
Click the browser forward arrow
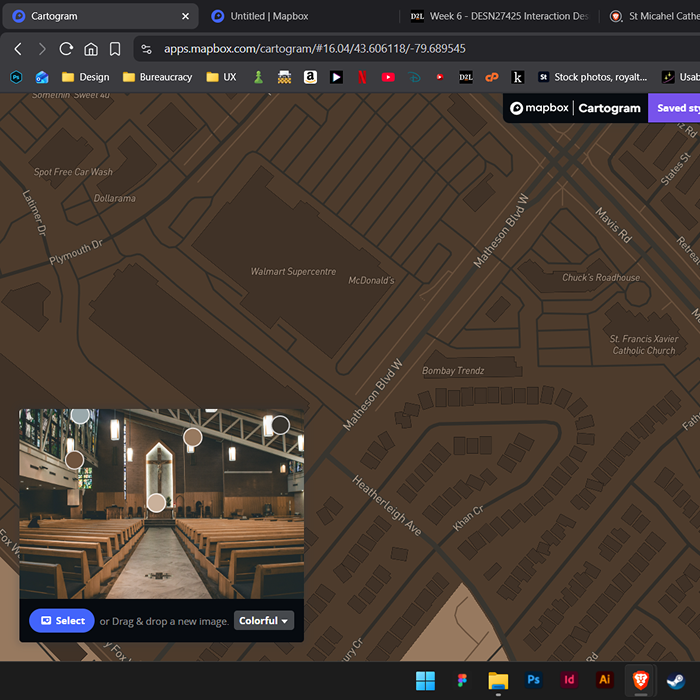(x=42, y=49)
